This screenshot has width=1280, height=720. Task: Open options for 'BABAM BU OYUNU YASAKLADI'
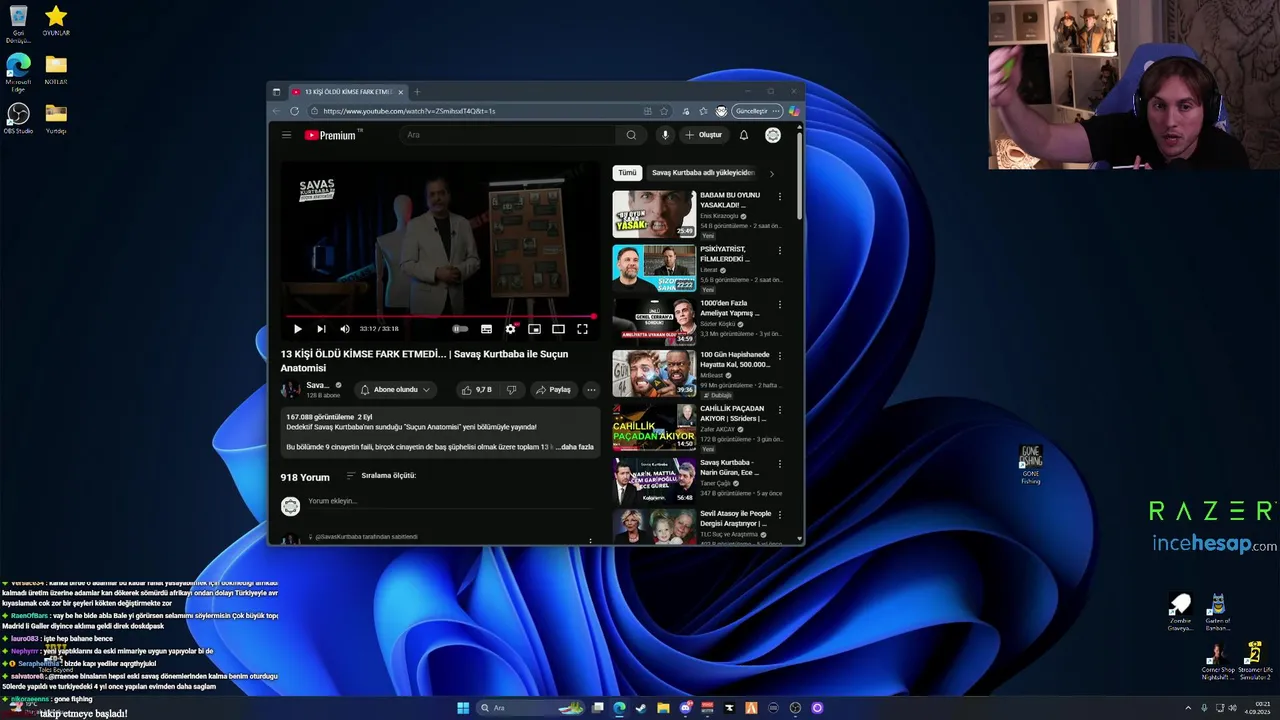click(x=780, y=196)
